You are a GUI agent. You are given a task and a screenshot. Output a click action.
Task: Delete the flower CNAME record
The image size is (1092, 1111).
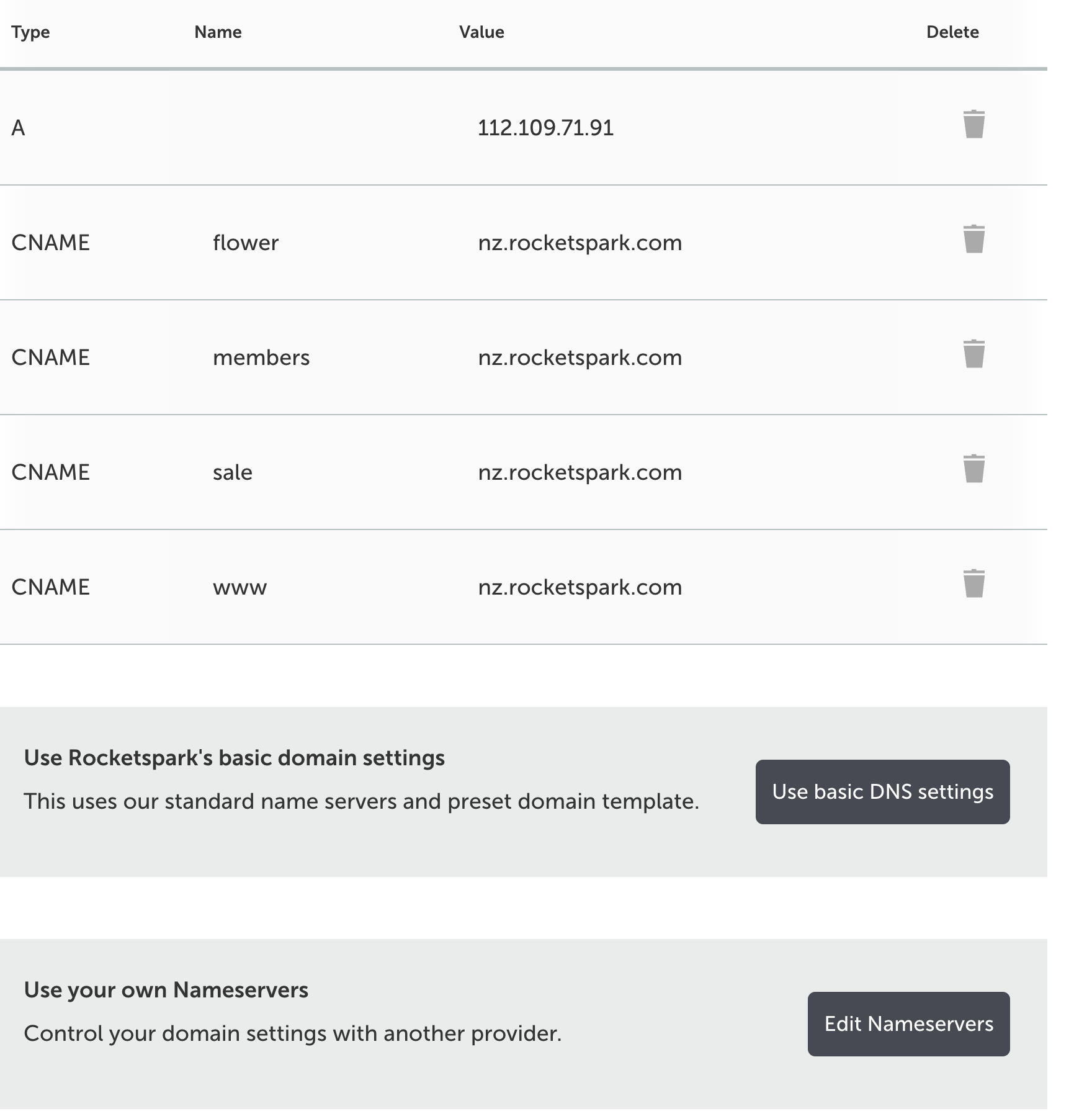coord(974,239)
